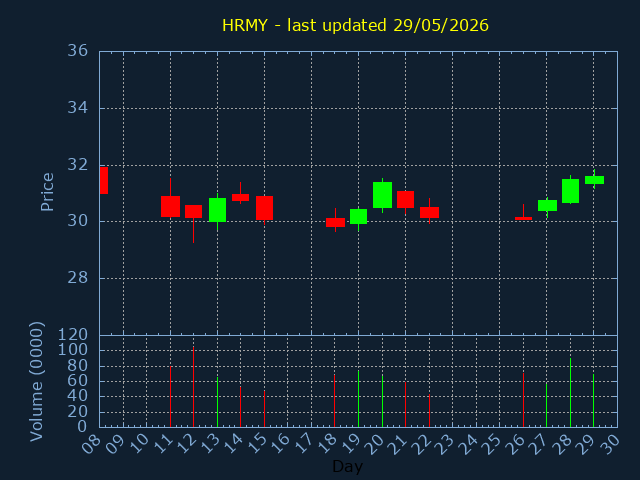The height and width of the screenshot is (480, 640).
Task: Click the price axis tick "28"
Action: (78, 278)
